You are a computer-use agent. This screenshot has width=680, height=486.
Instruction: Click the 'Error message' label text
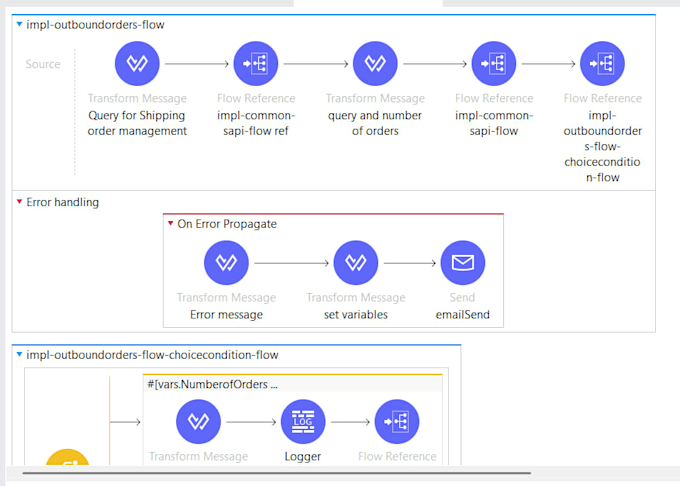[226, 314]
